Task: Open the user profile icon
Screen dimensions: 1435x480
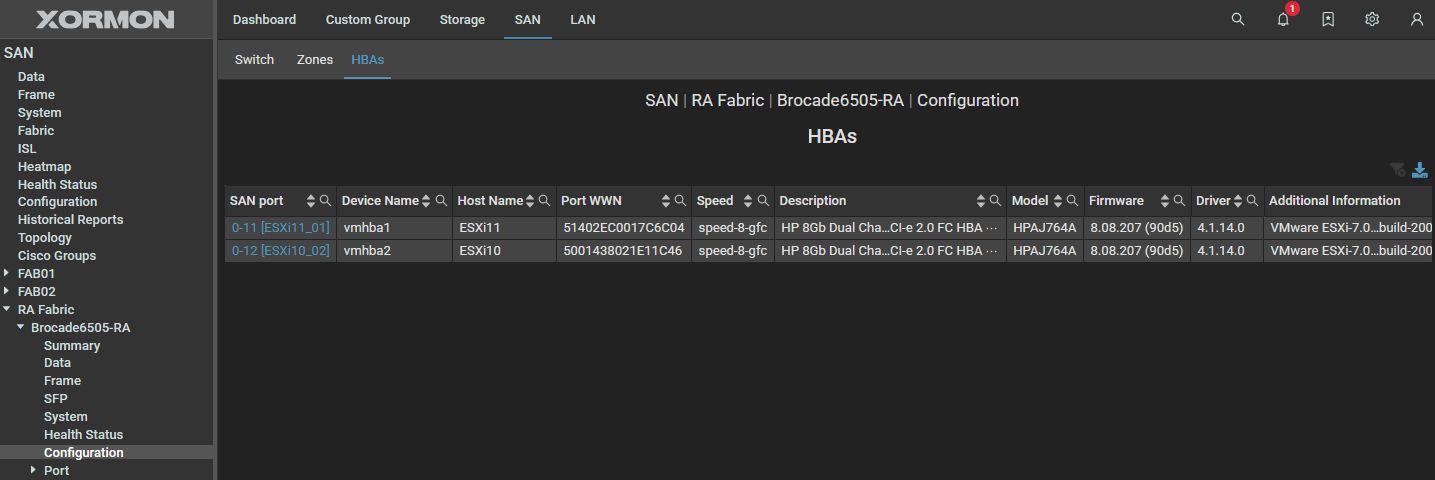Action: coord(1417,19)
